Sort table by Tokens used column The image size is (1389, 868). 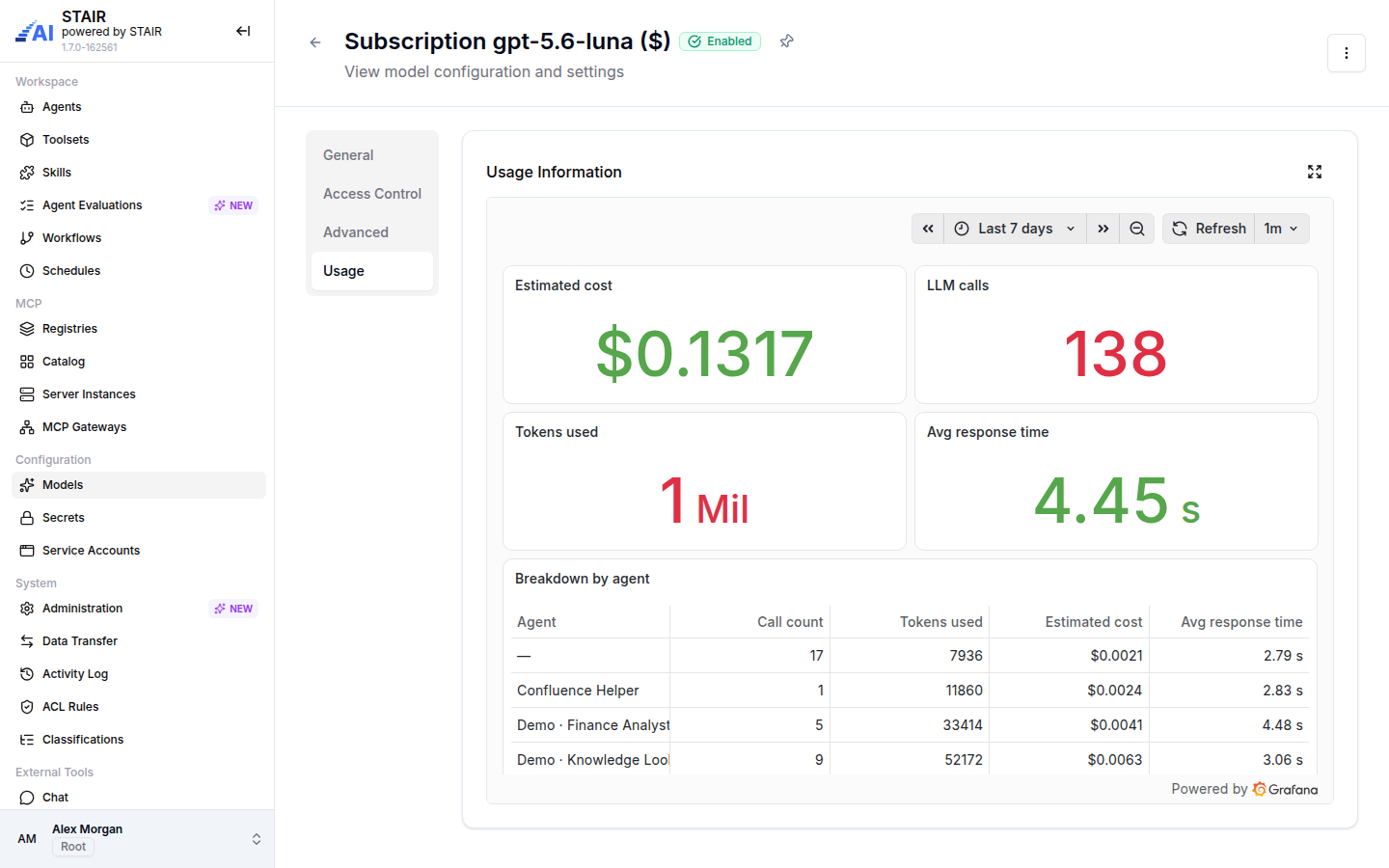coord(941,622)
